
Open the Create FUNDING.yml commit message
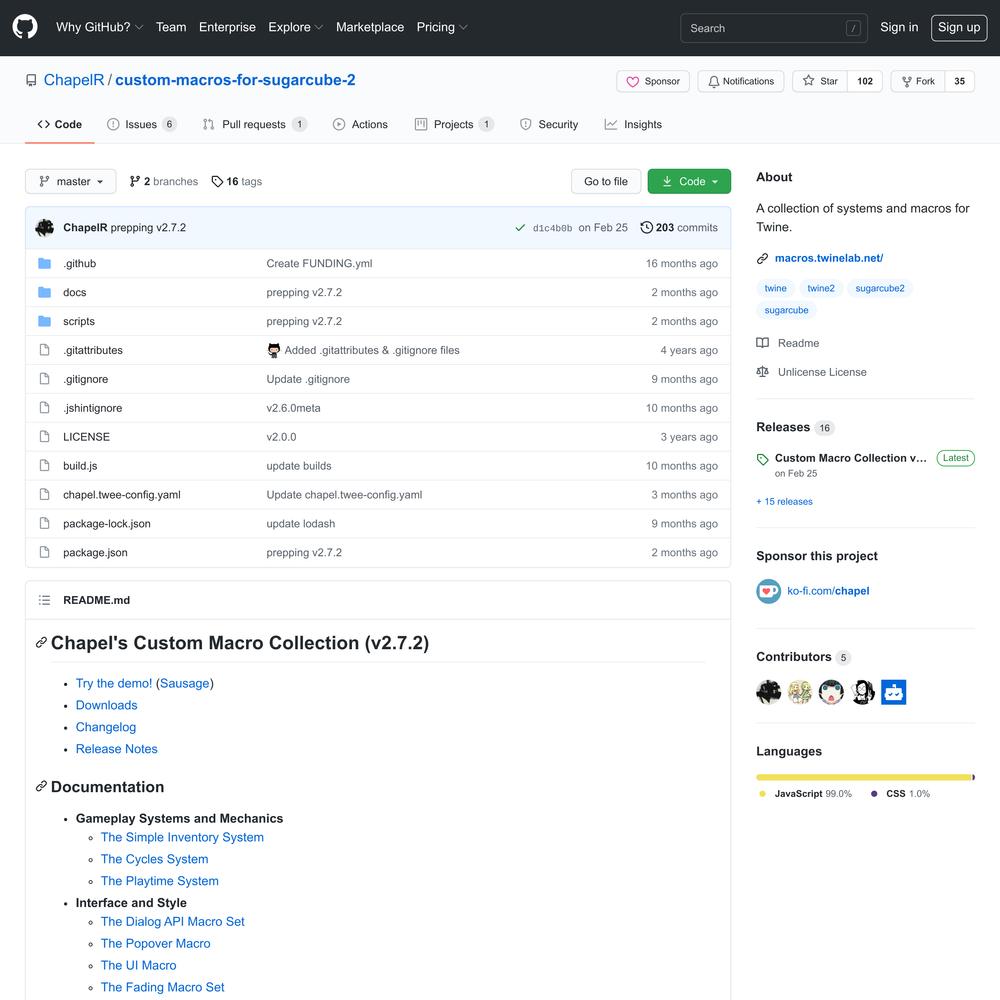(320, 263)
